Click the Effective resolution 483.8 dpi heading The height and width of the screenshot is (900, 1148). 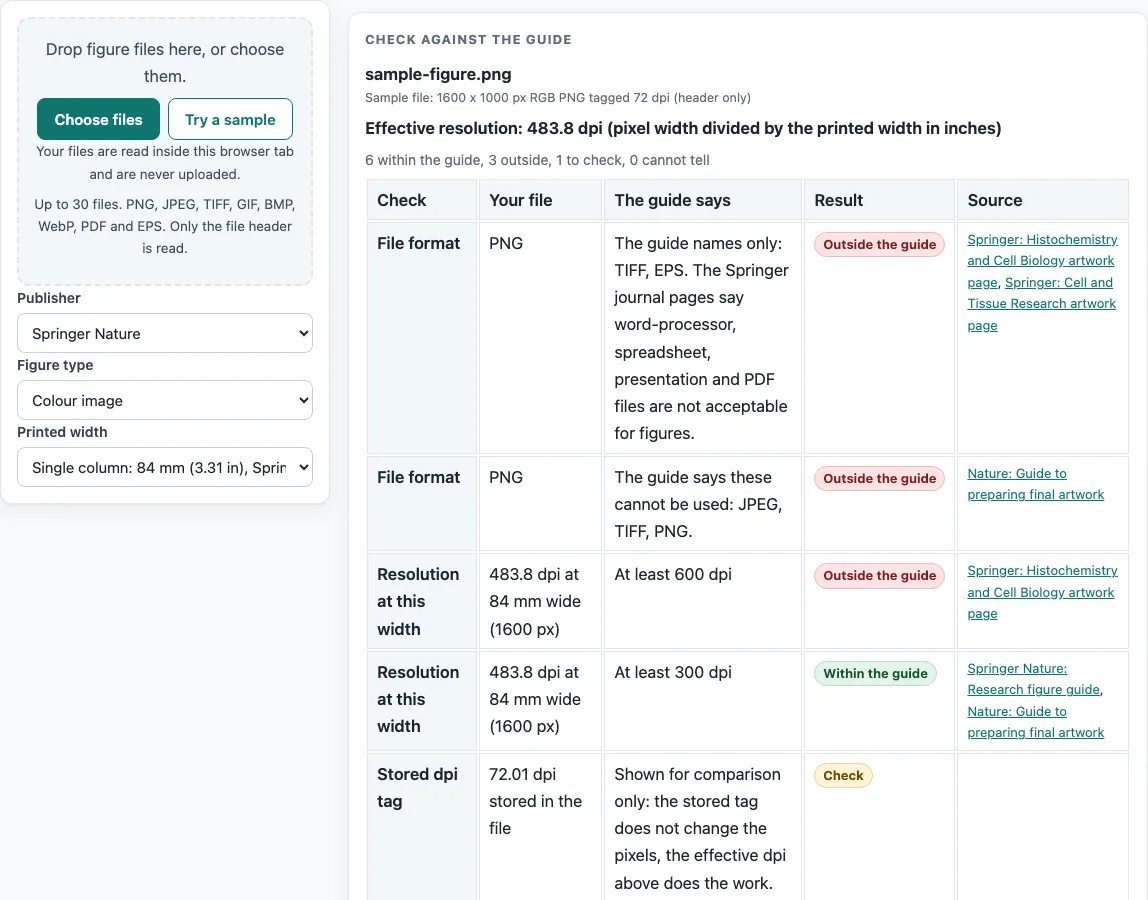(683, 128)
